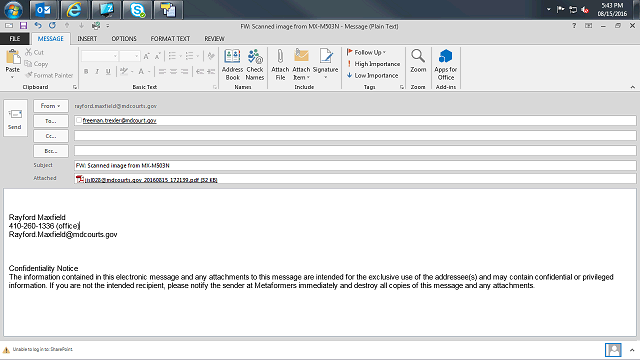640x360 pixels.
Task: Open Apps for Office
Action: tap(446, 64)
